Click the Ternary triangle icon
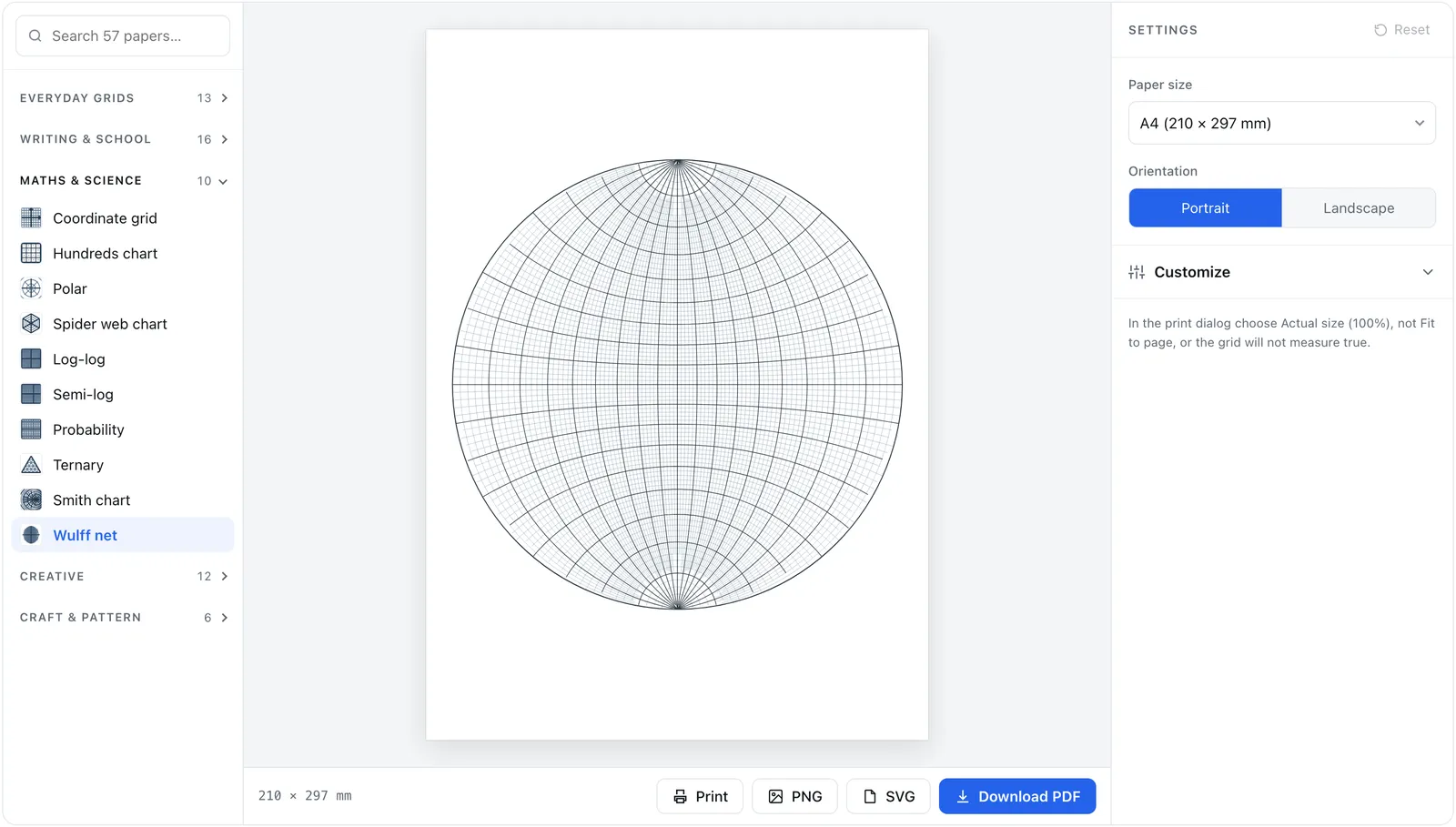1456x827 pixels. point(31,465)
